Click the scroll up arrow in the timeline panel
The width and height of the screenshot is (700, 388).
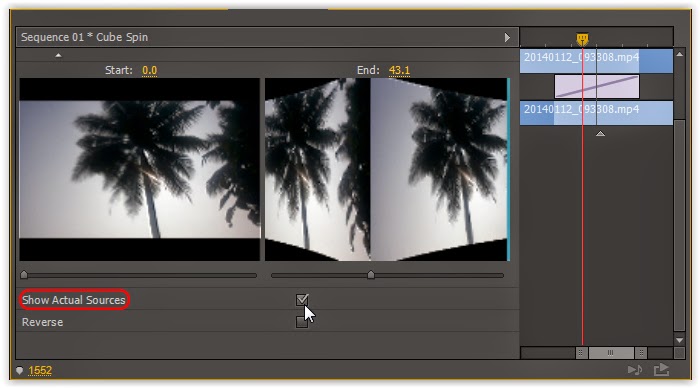[x=679, y=54]
